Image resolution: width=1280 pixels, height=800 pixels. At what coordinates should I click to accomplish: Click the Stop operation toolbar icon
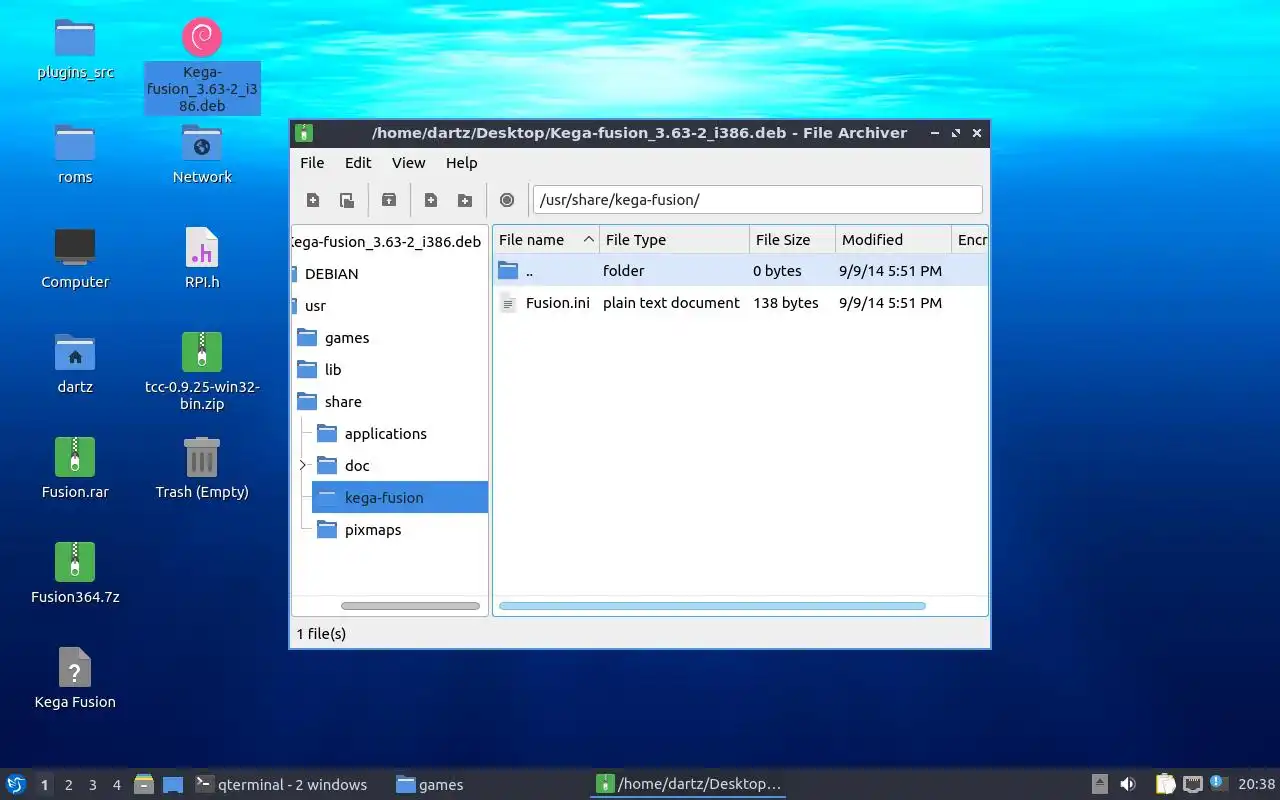click(x=507, y=200)
